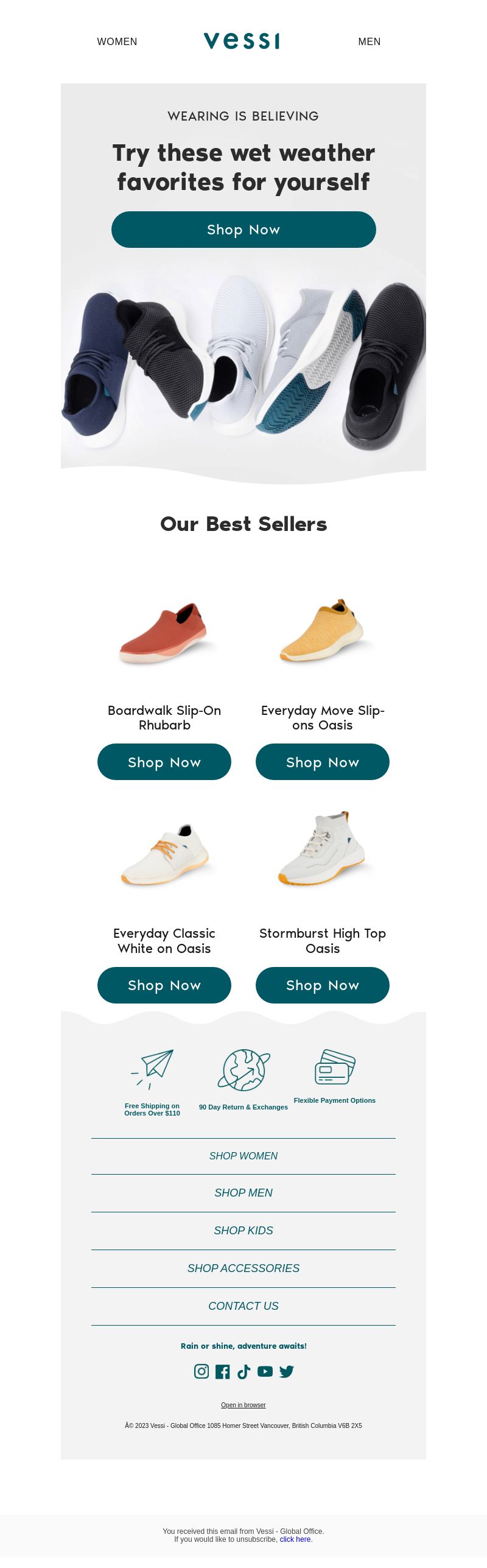Click the Vessi logo in header
This screenshot has height=1568, width=487.
point(242,41)
